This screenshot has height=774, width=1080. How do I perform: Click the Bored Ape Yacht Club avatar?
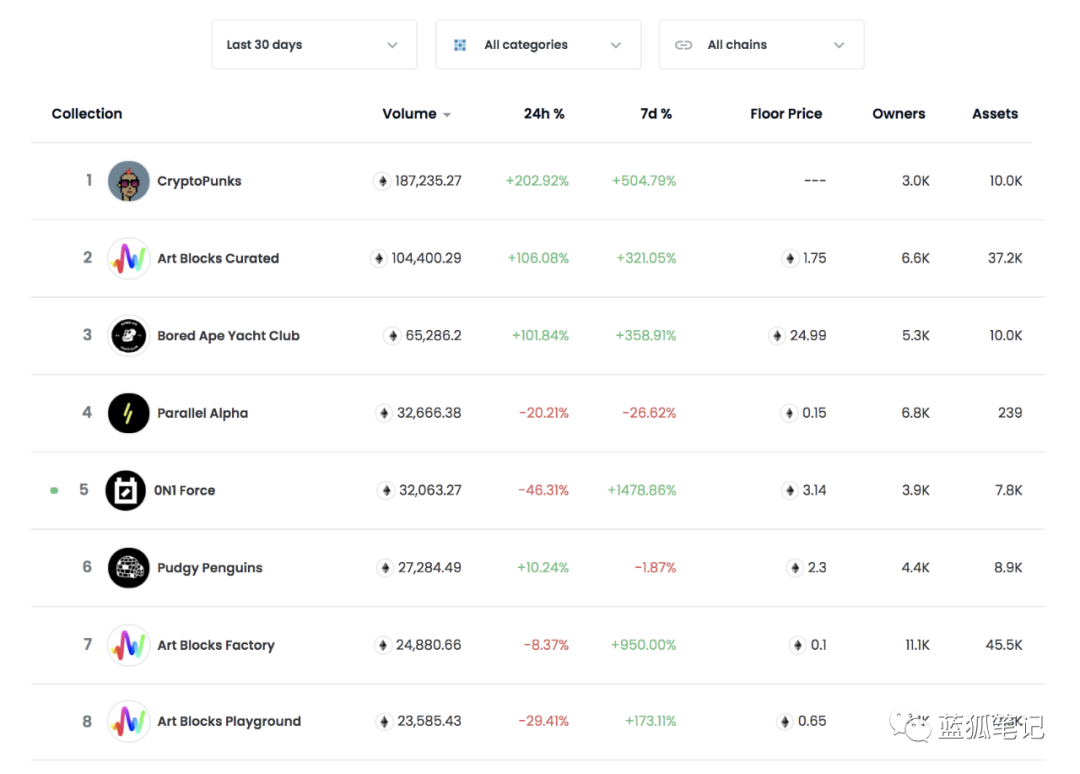(x=129, y=336)
